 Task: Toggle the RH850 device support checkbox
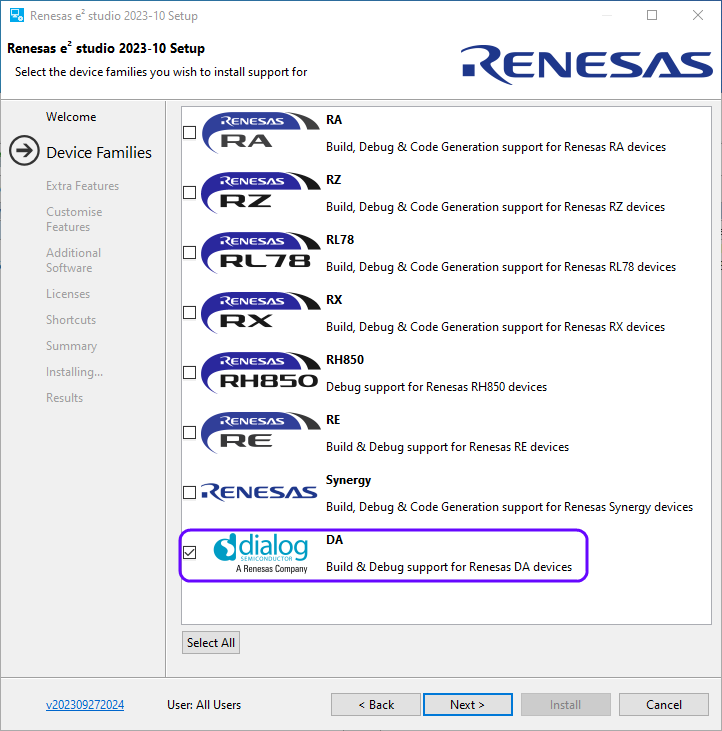point(190,373)
